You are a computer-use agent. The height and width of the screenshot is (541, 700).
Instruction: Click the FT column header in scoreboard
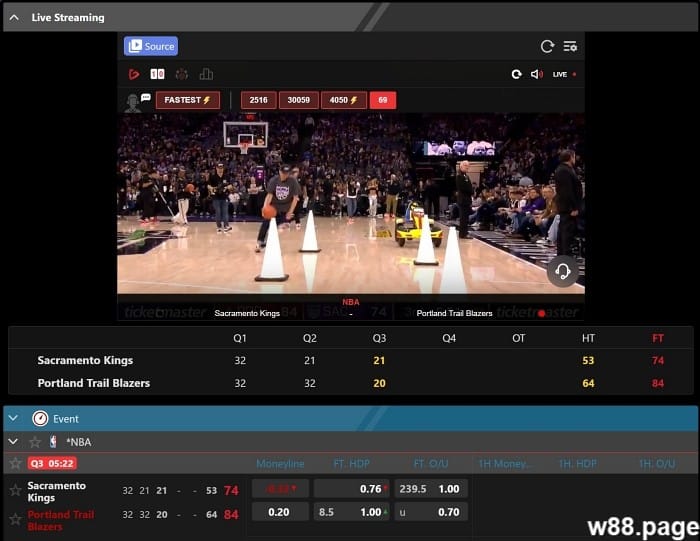(x=658, y=338)
